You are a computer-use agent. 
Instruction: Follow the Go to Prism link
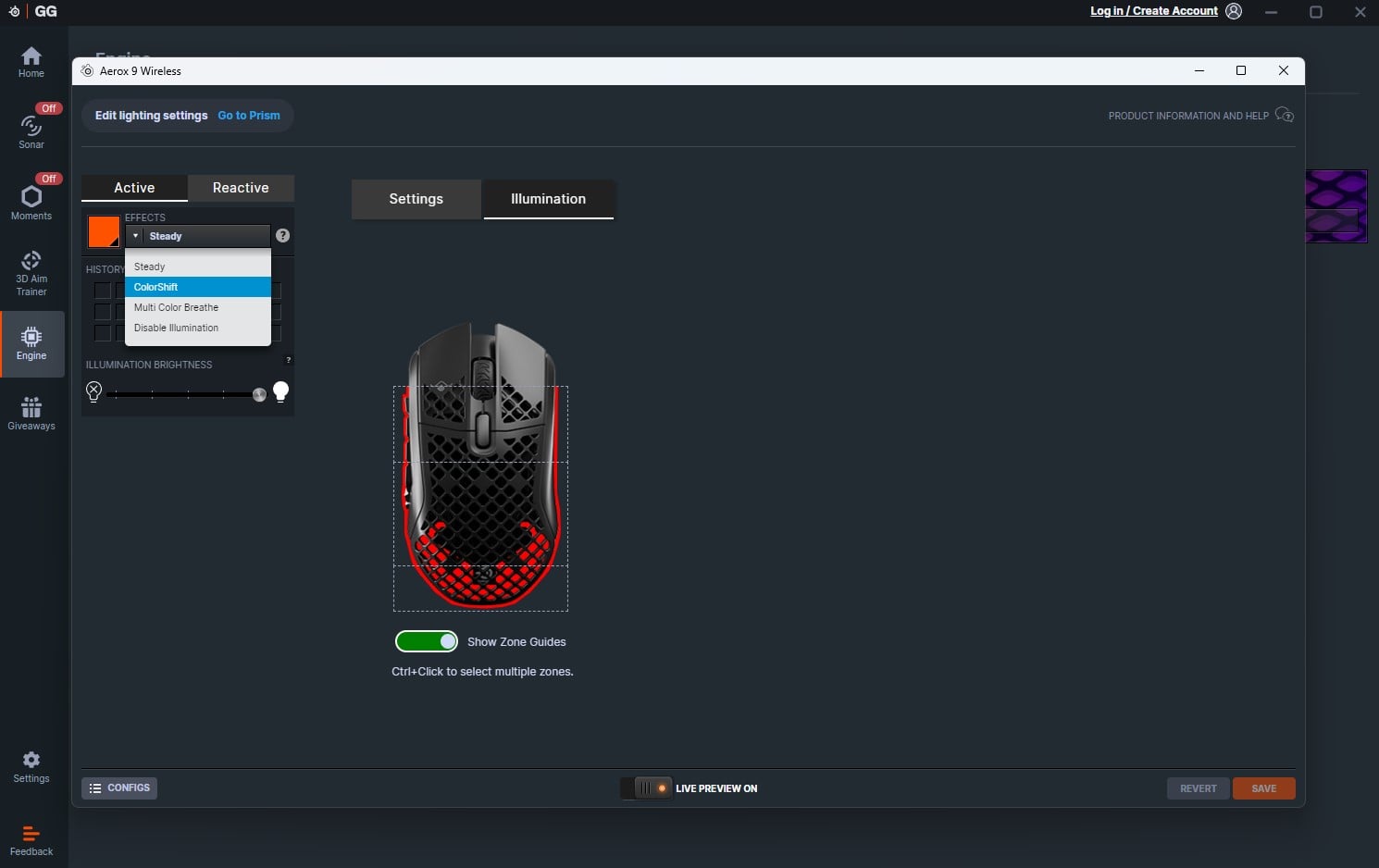[x=249, y=116]
